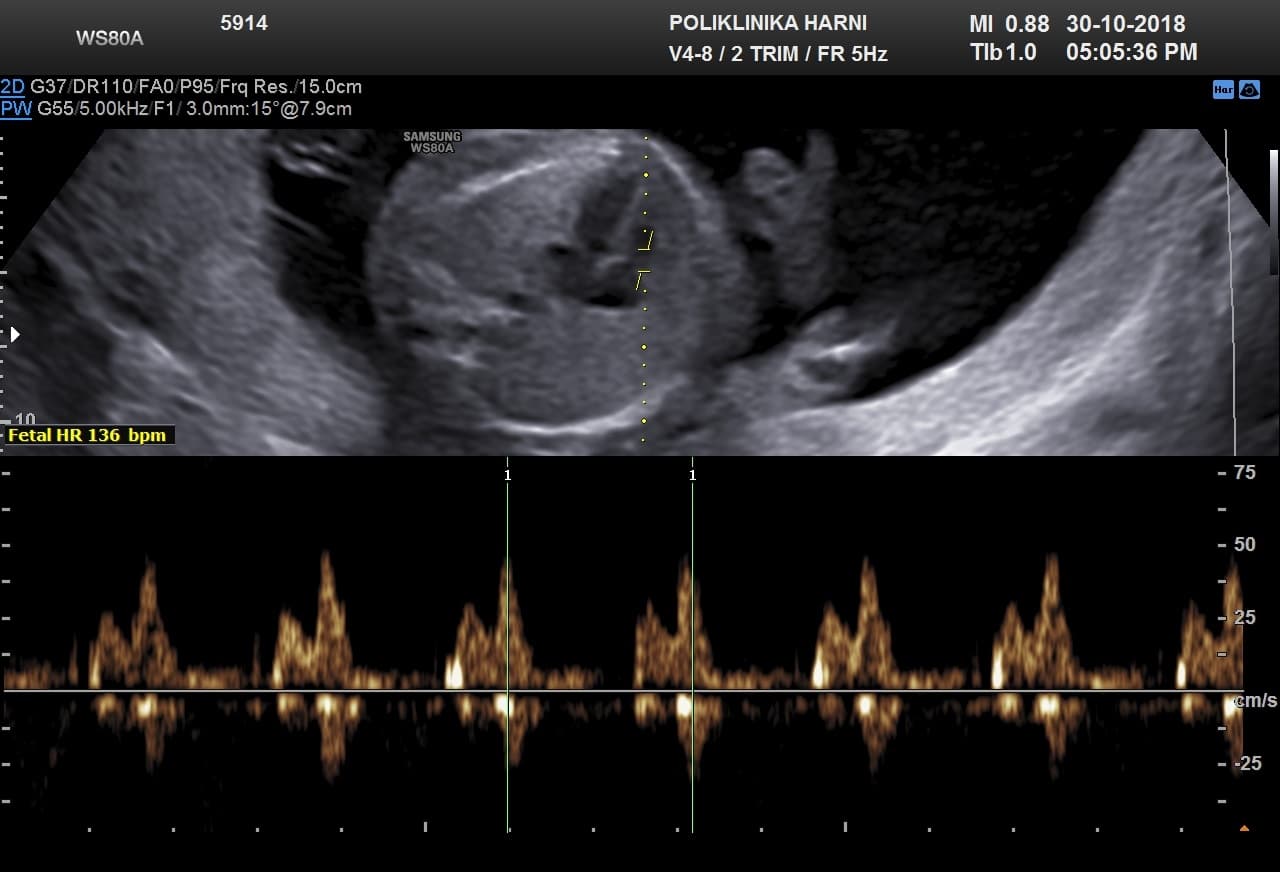The height and width of the screenshot is (872, 1280).
Task: Click the Doppler sample gate on cursor line
Action: coord(645,258)
